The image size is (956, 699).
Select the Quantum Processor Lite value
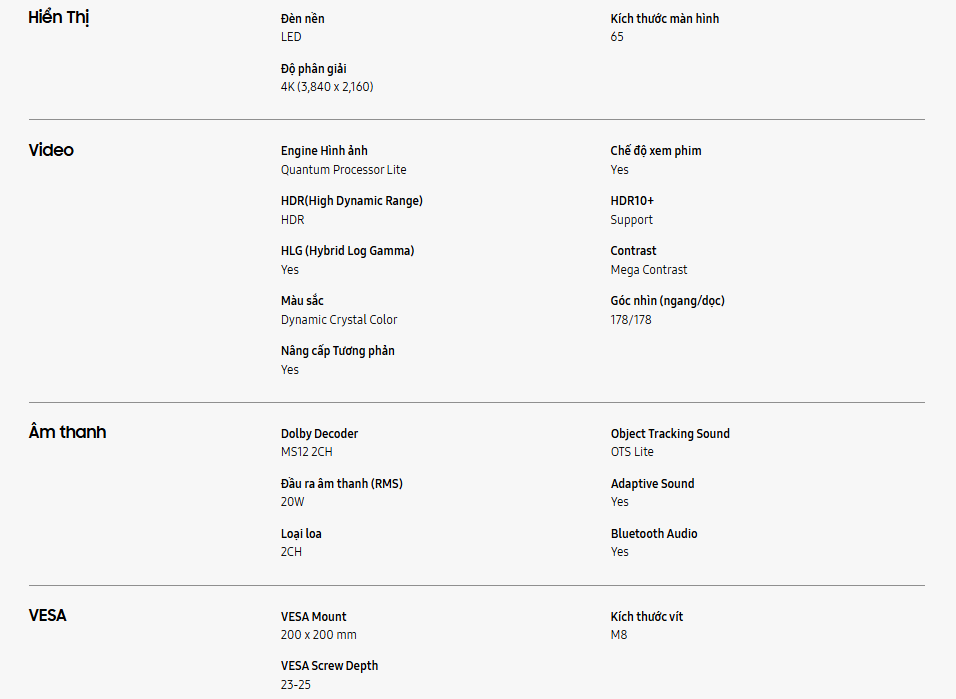point(343,170)
